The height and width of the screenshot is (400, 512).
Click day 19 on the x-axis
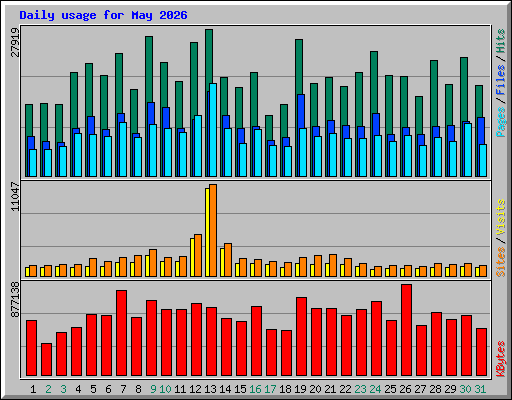300,389
